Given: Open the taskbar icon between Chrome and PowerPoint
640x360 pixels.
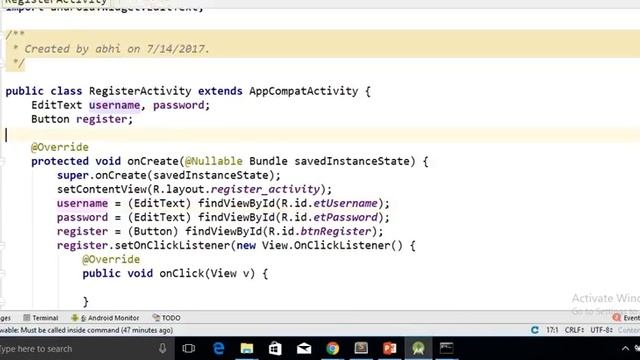Looking at the screenshot, I should (x=361, y=348).
